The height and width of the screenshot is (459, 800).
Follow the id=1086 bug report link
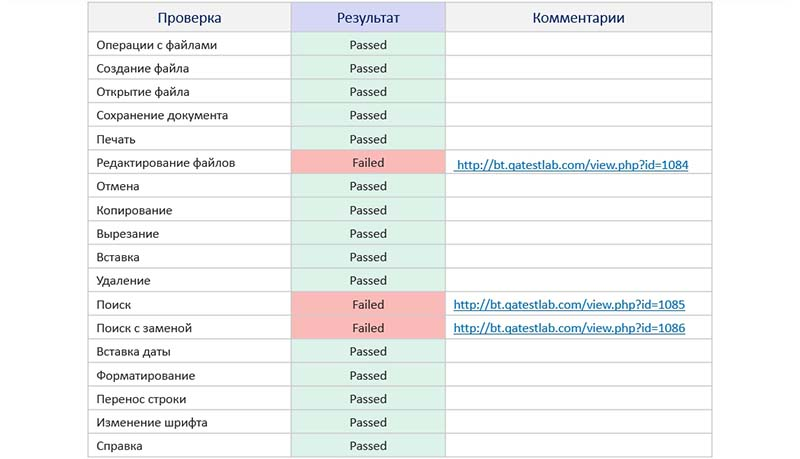click(569, 328)
